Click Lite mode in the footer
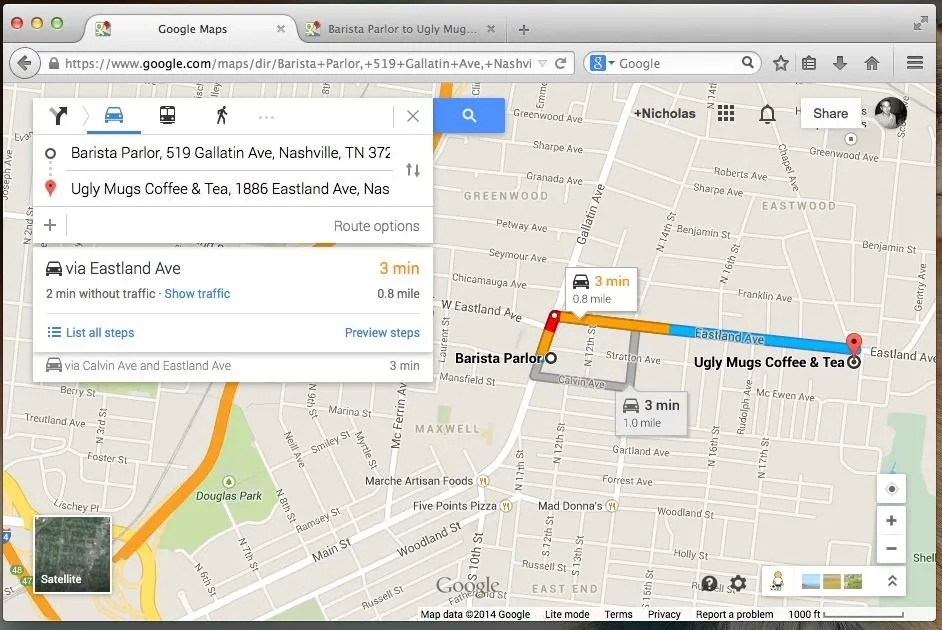 click(x=567, y=614)
